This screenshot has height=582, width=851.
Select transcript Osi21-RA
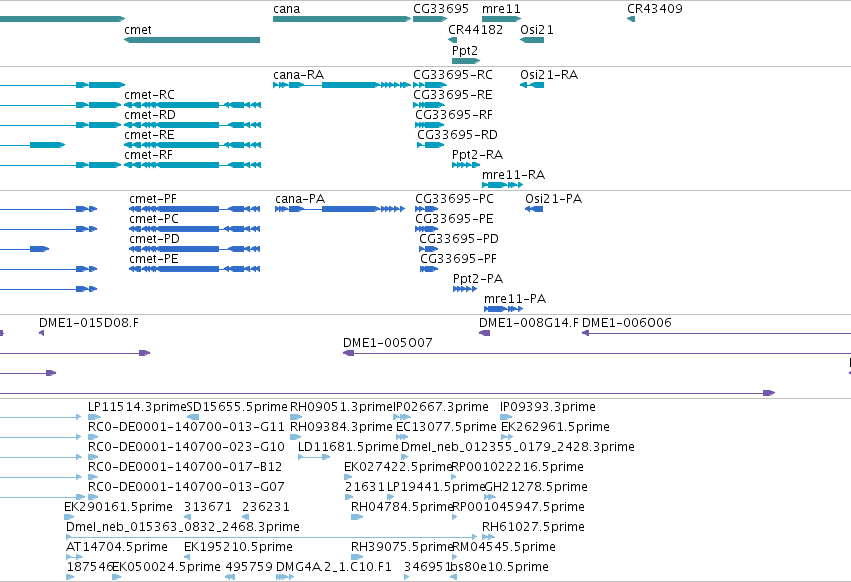click(x=549, y=75)
